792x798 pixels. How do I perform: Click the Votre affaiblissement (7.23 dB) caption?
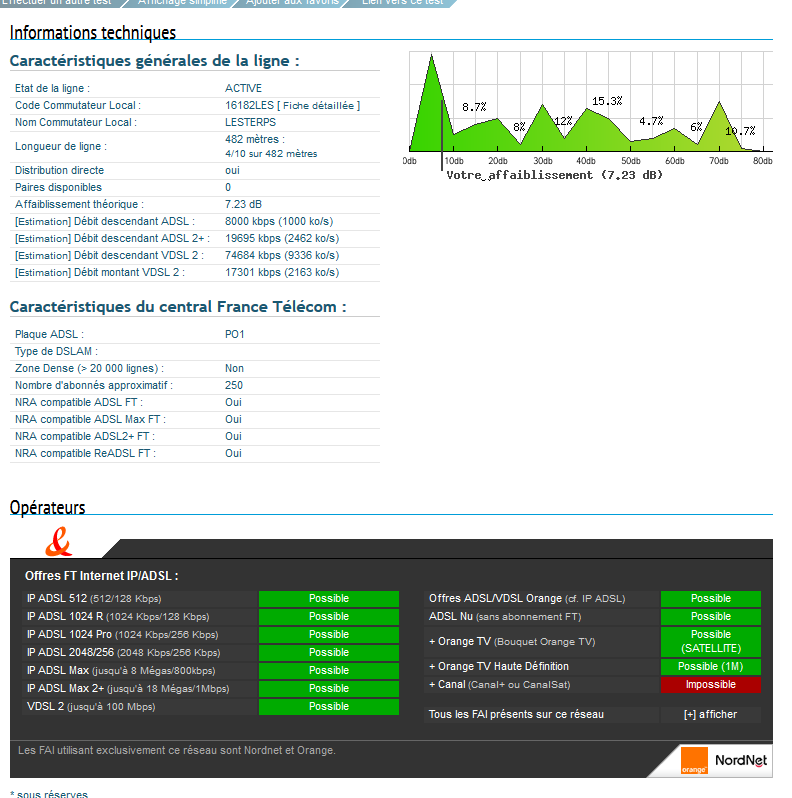coord(554,175)
